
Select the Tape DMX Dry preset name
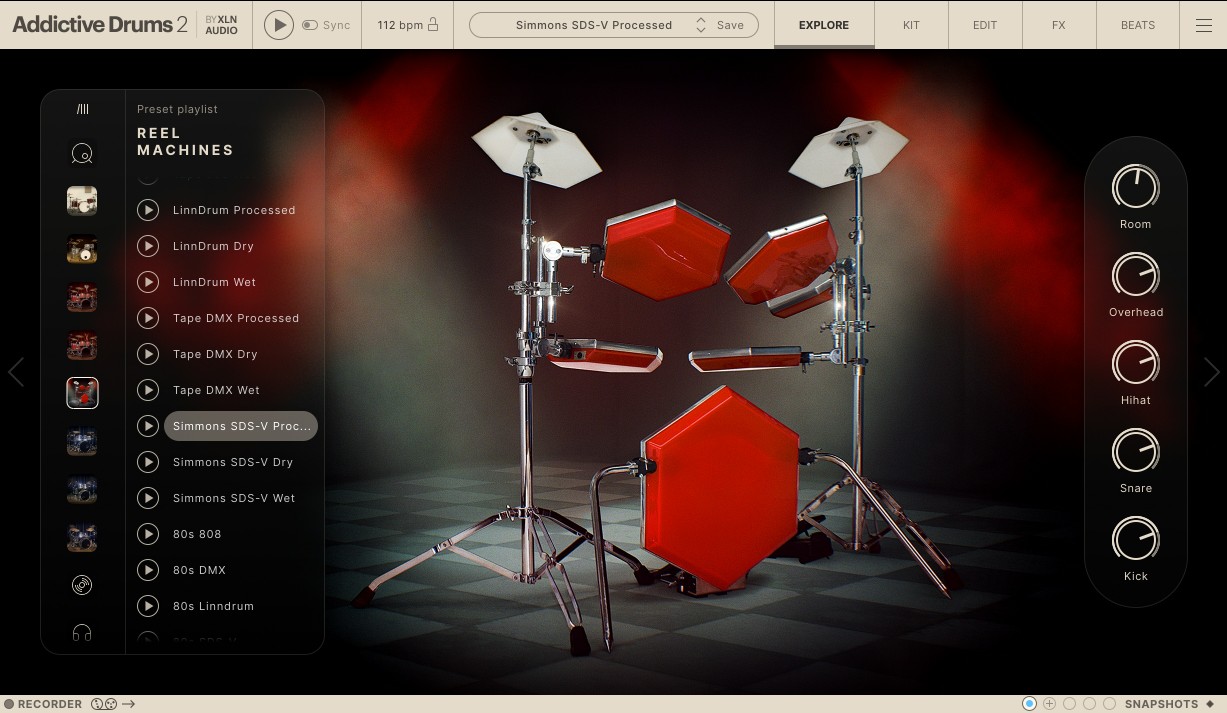click(215, 354)
